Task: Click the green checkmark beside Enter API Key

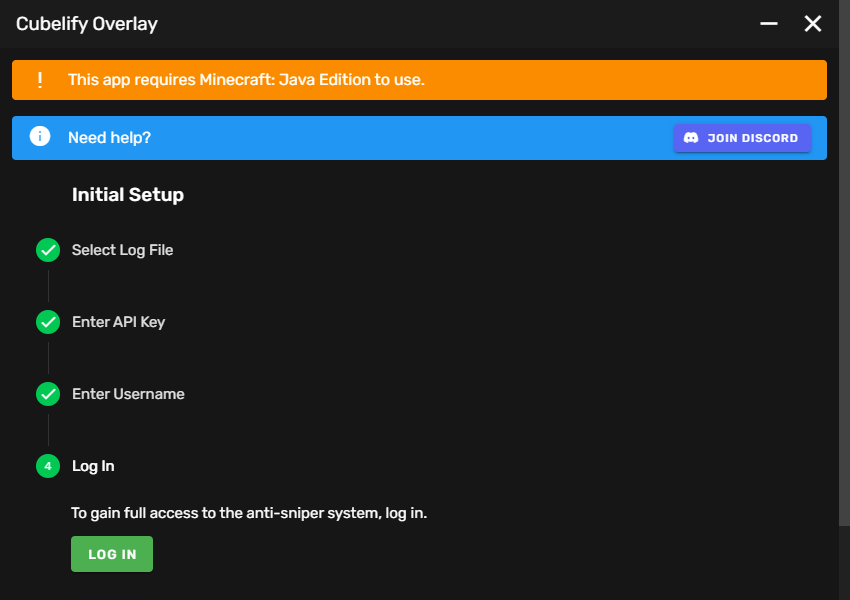Action: (x=48, y=322)
